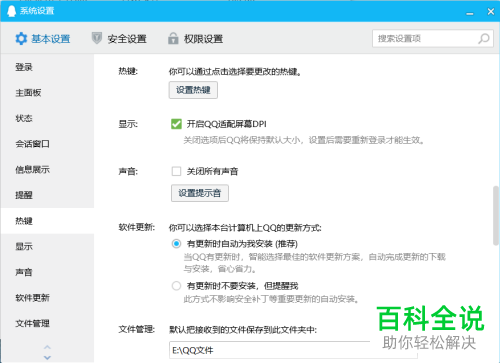Select 热键 in the sidebar
The height and width of the screenshot is (363, 500).
pos(47,221)
